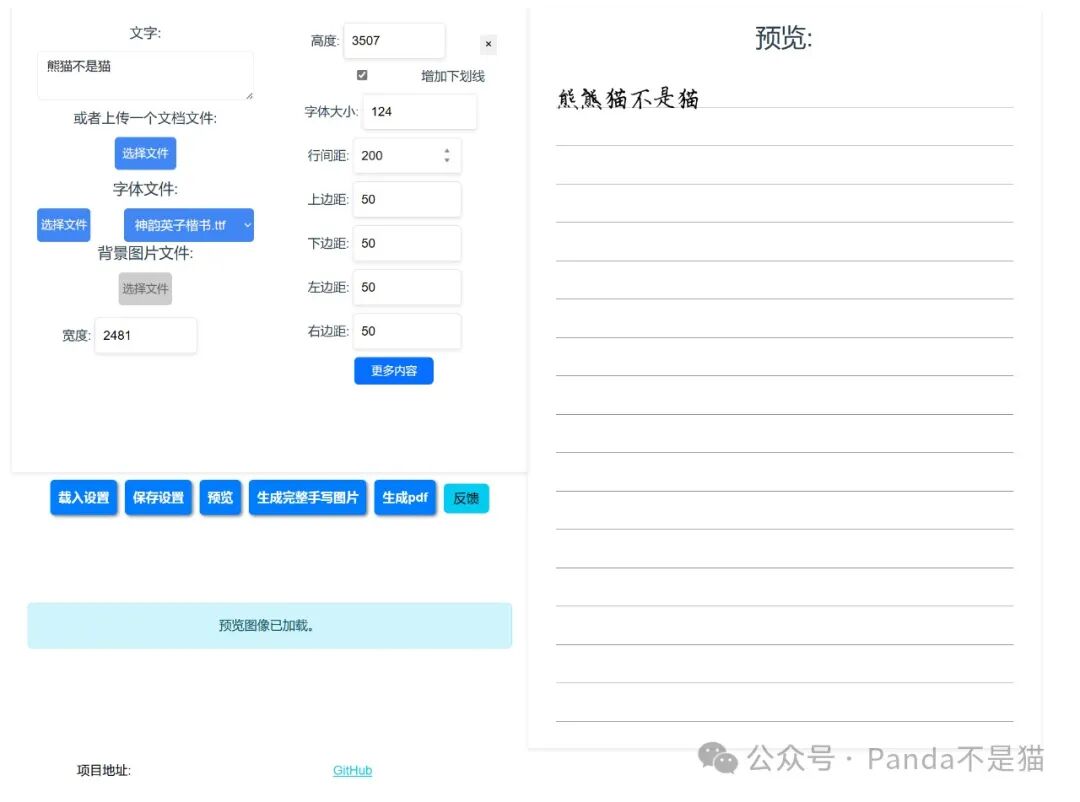Click the grey 选择文件 button for 背景图片文件
This screenshot has height=802, width=1080.
coord(145,289)
